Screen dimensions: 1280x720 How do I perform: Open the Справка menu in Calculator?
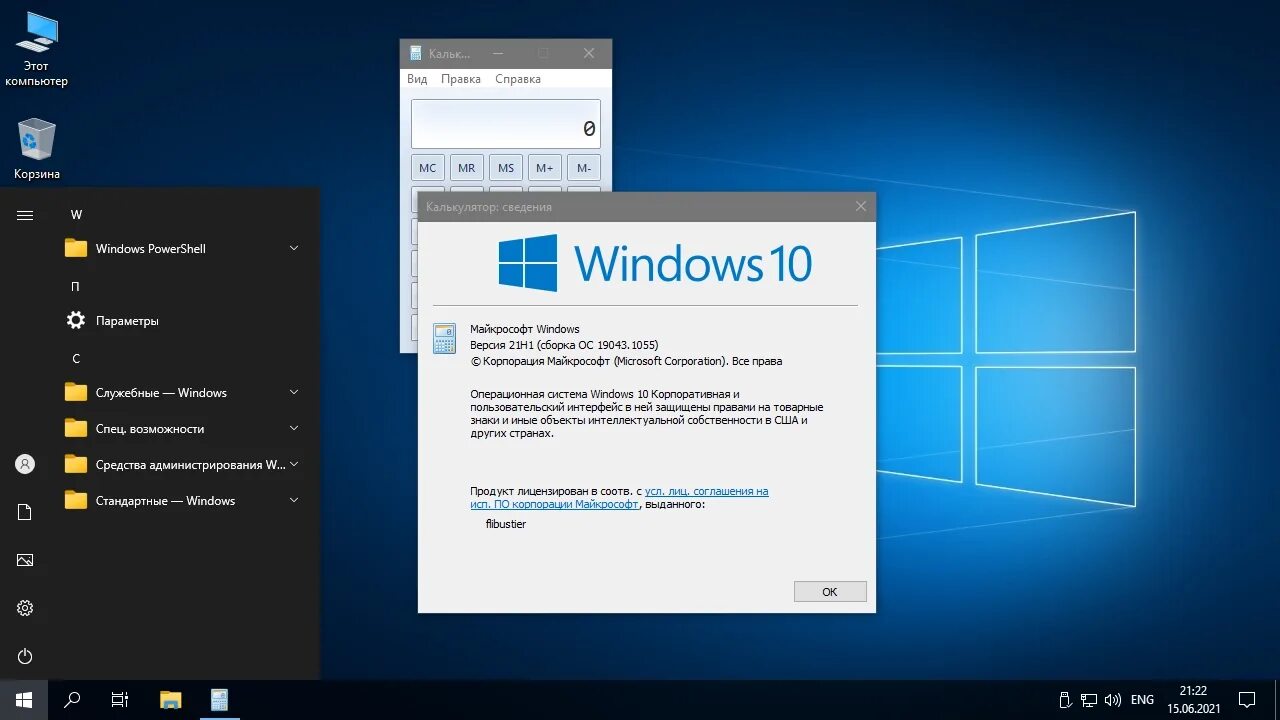pos(518,79)
